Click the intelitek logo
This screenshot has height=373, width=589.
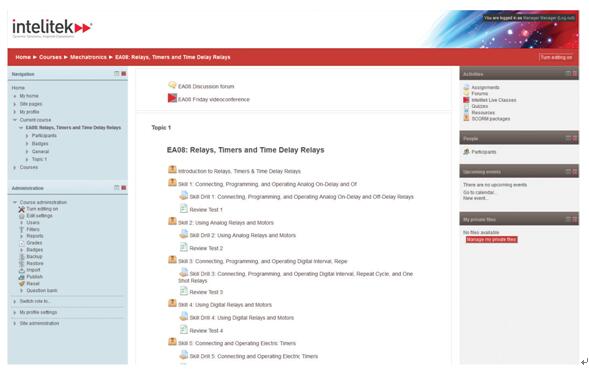point(52,28)
